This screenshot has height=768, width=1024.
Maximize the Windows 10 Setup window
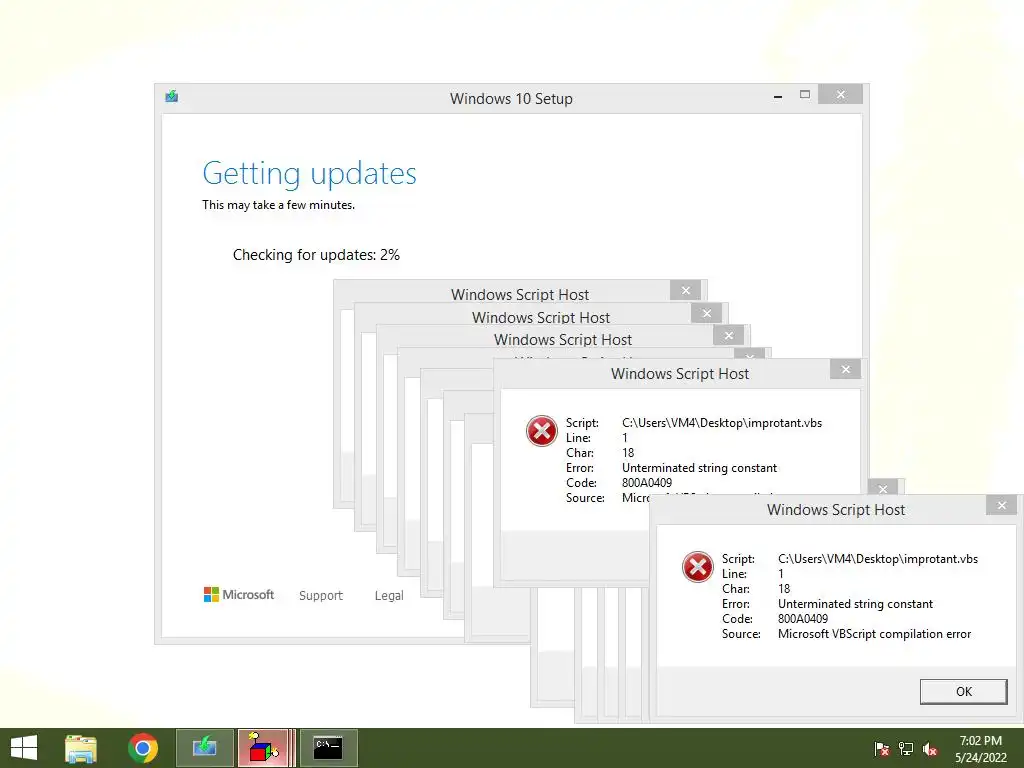(805, 95)
